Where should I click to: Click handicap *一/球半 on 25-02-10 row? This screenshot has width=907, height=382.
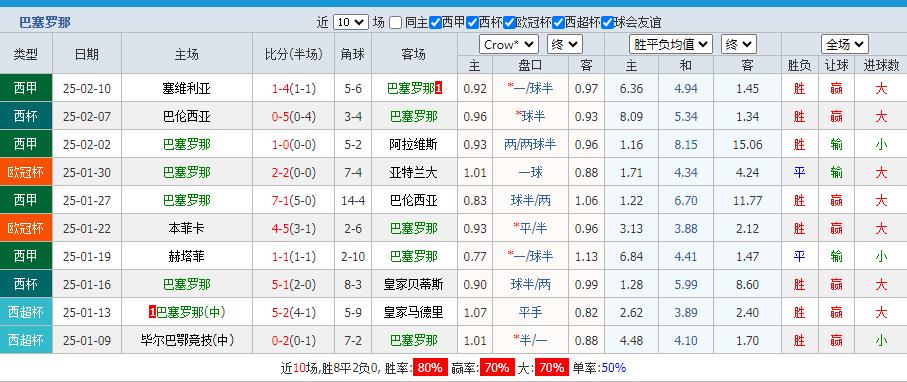click(x=530, y=89)
